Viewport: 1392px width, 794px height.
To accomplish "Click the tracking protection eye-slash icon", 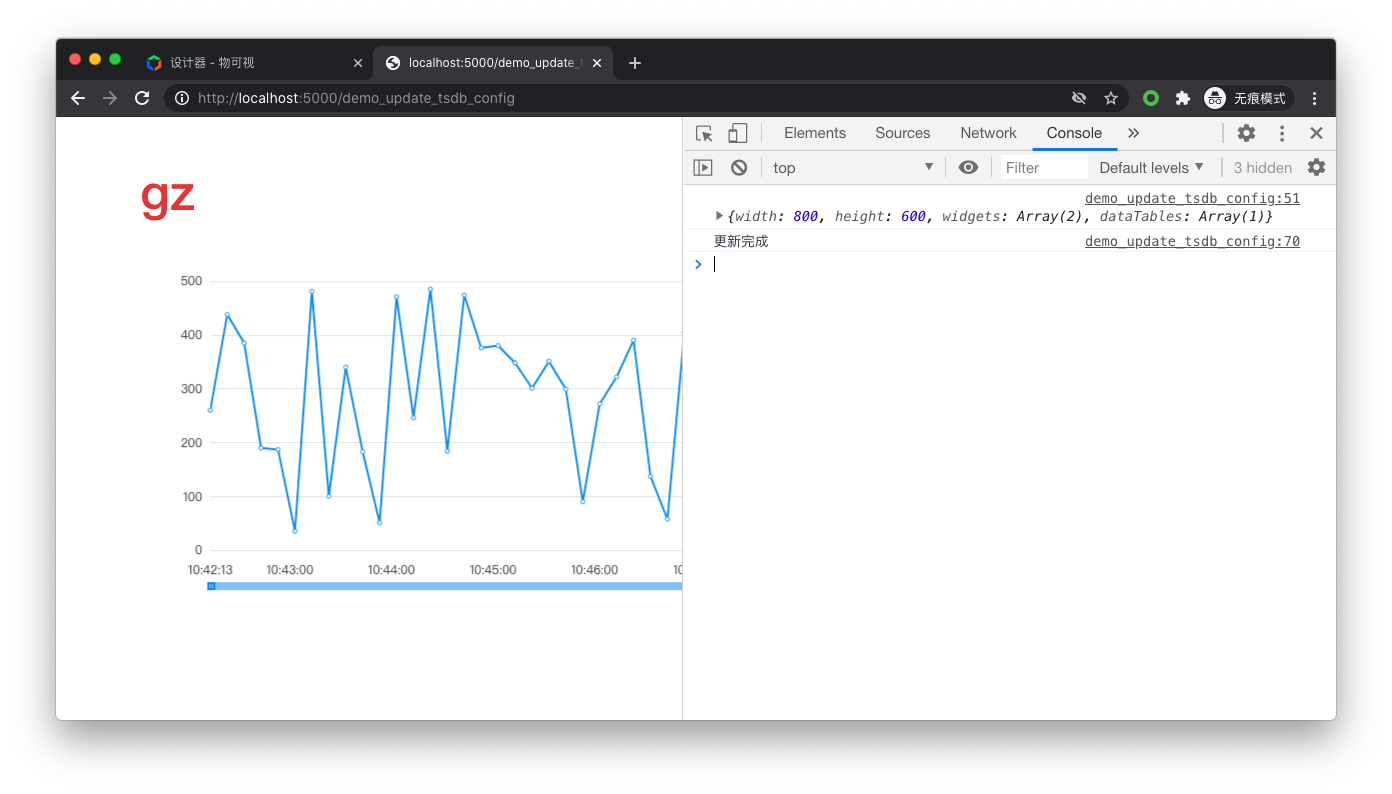I will tap(1079, 98).
